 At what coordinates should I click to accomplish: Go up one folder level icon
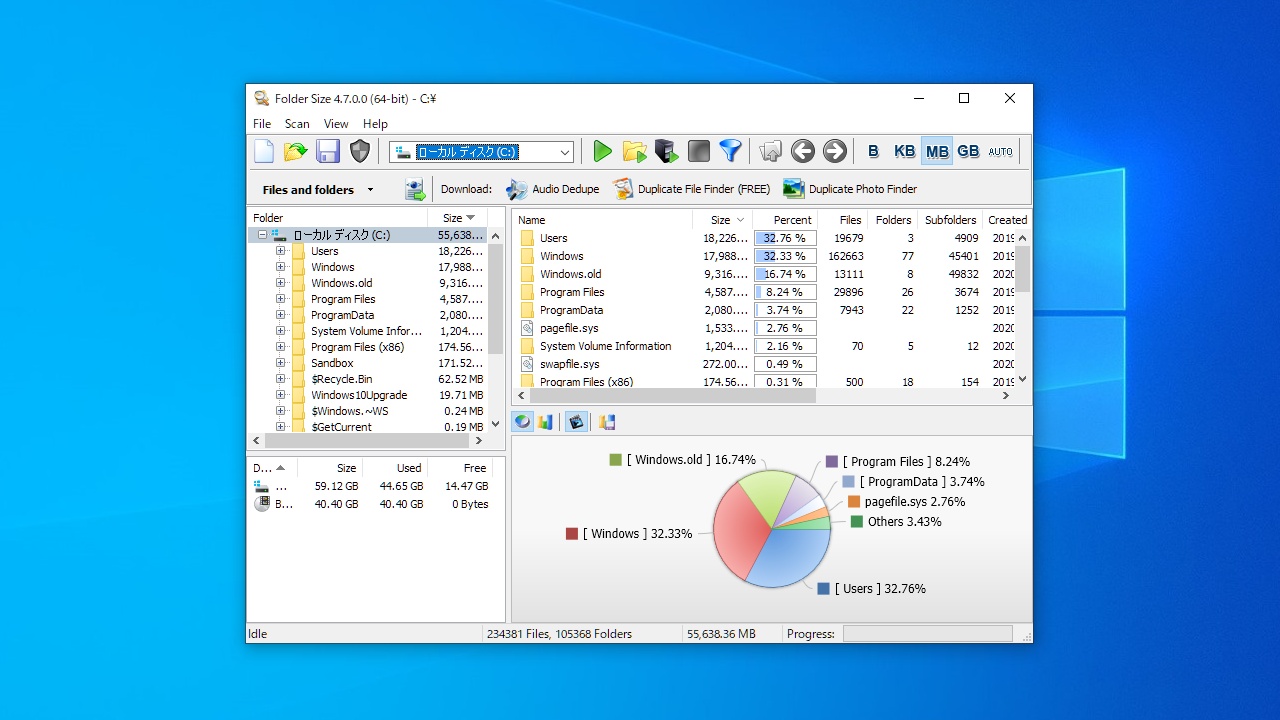coord(770,151)
